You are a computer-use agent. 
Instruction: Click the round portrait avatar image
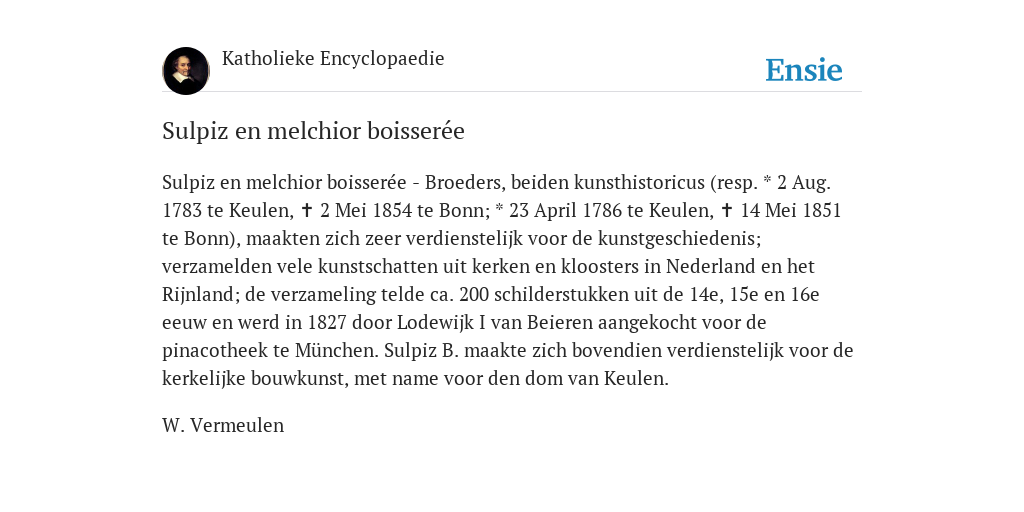point(186,71)
